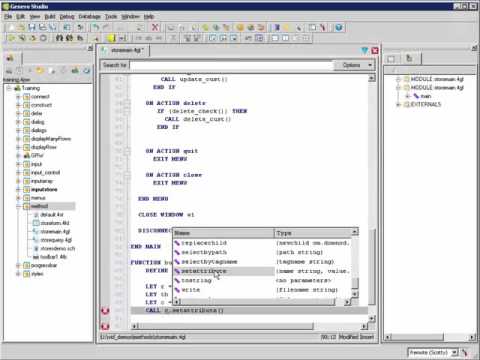Click the error marker next to the CALL c.setattribute line

click(105, 311)
